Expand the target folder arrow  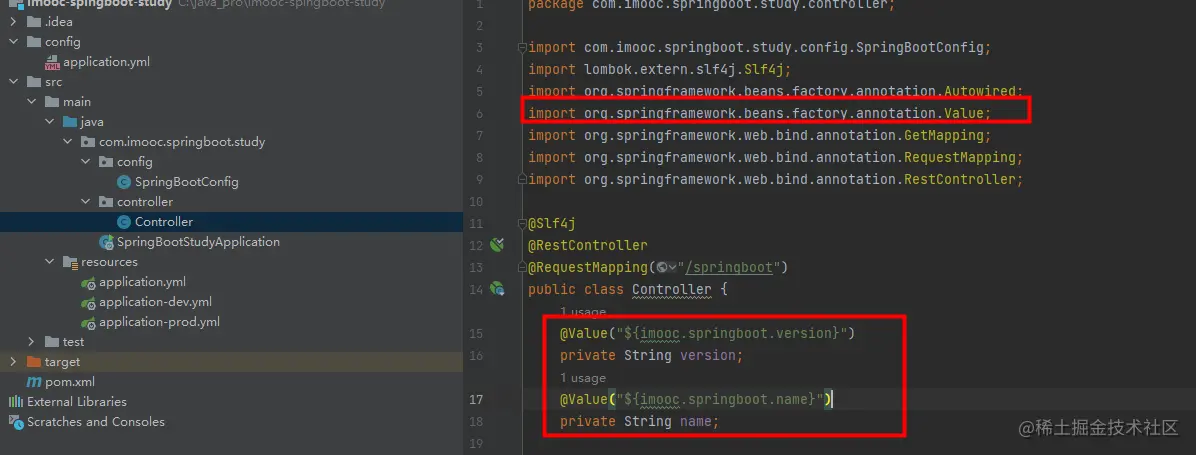pyautogui.click(x=13, y=362)
